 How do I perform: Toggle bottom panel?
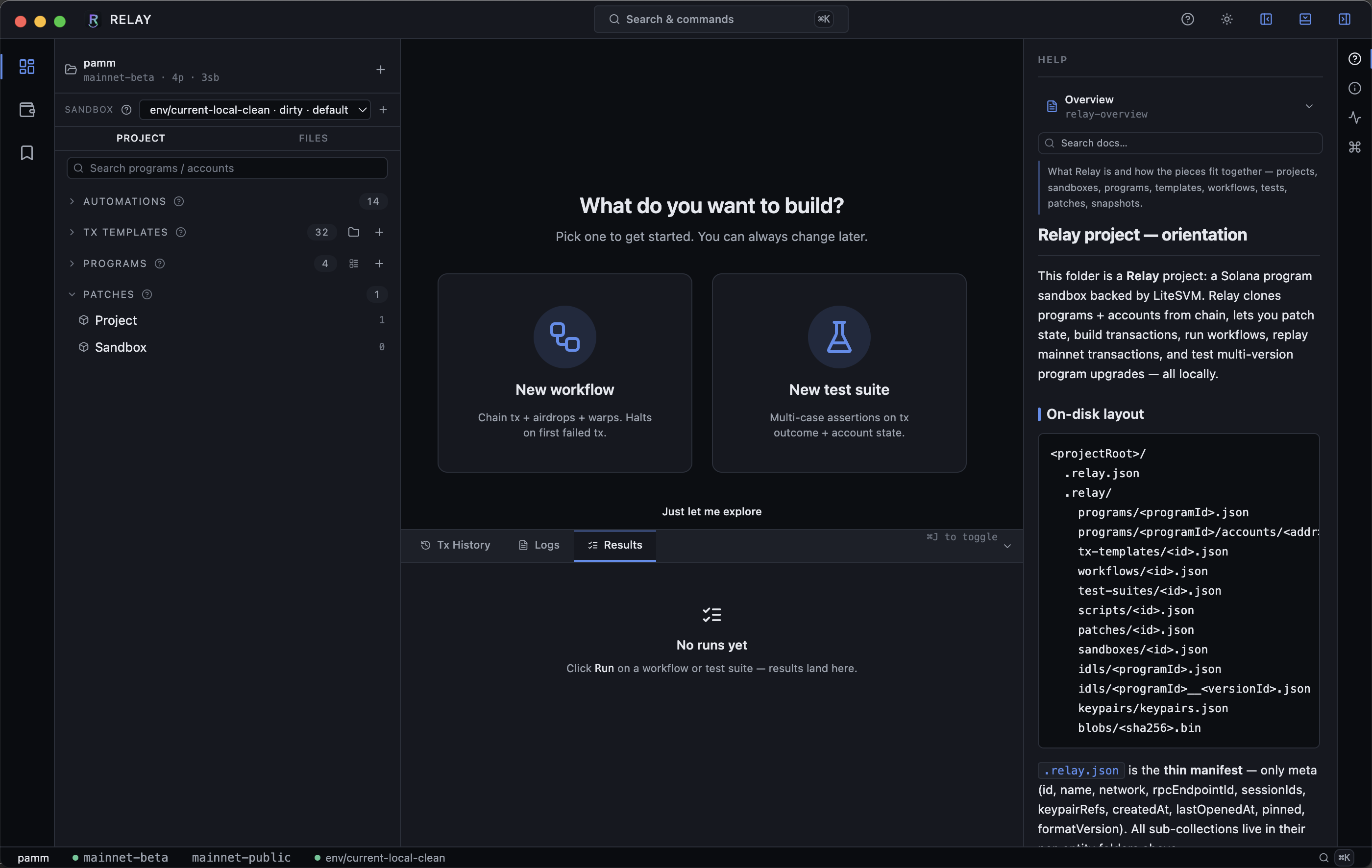(x=1305, y=20)
